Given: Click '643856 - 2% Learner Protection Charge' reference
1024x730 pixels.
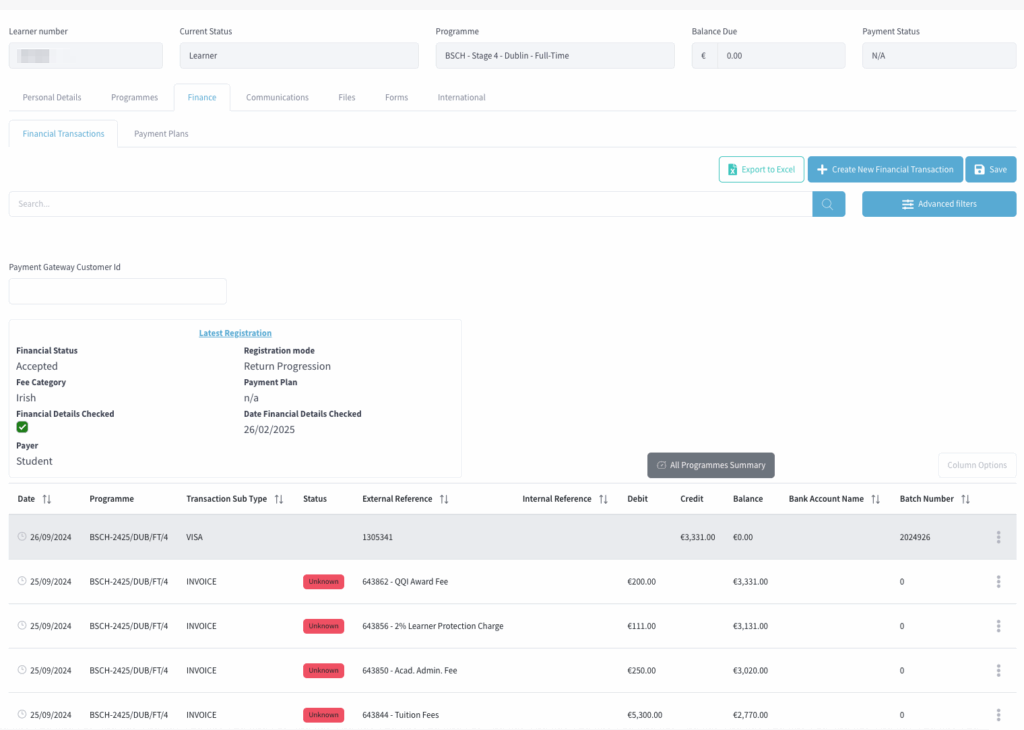Looking at the screenshot, I should tap(432, 626).
